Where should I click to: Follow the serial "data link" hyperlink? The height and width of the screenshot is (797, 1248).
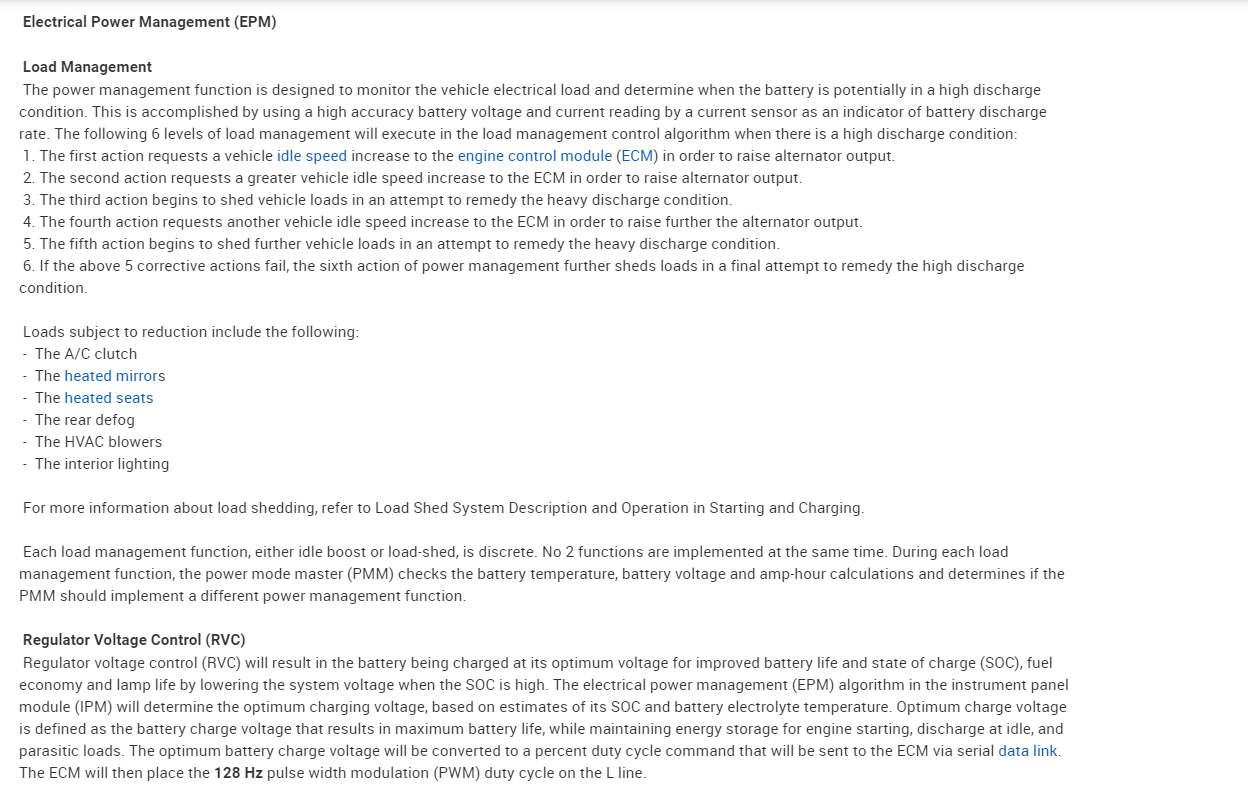point(1027,751)
